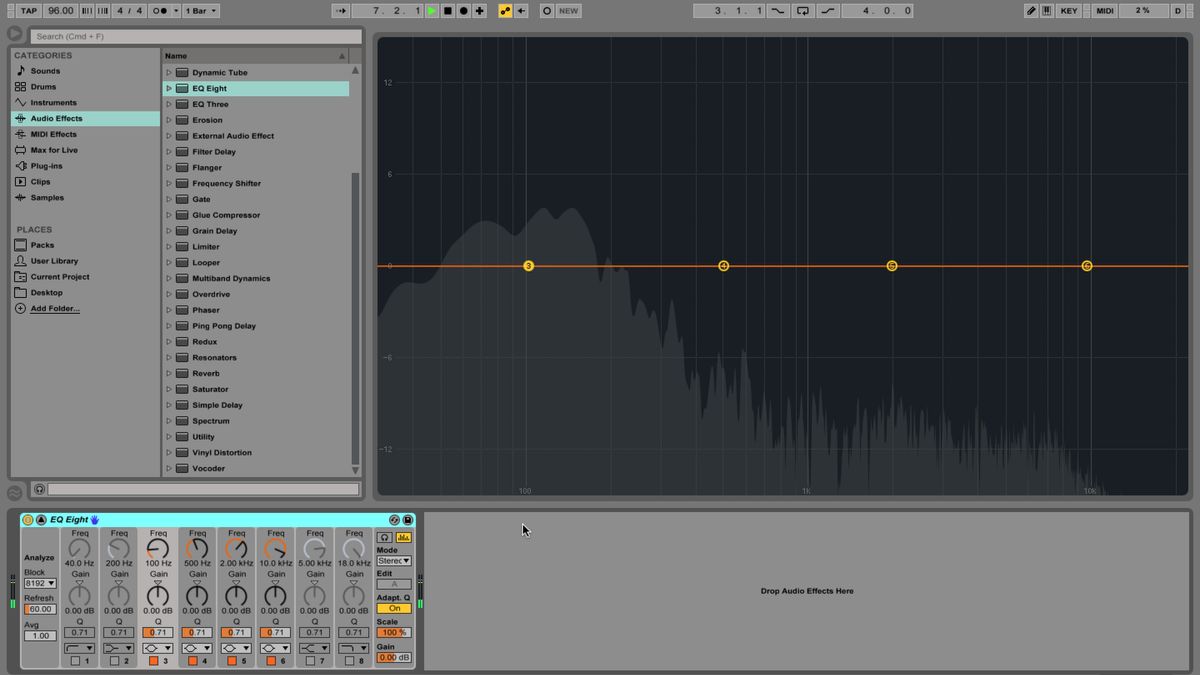The height and width of the screenshot is (675, 1200).
Task: Disable EQ band 3 activator
Action: pos(154,661)
